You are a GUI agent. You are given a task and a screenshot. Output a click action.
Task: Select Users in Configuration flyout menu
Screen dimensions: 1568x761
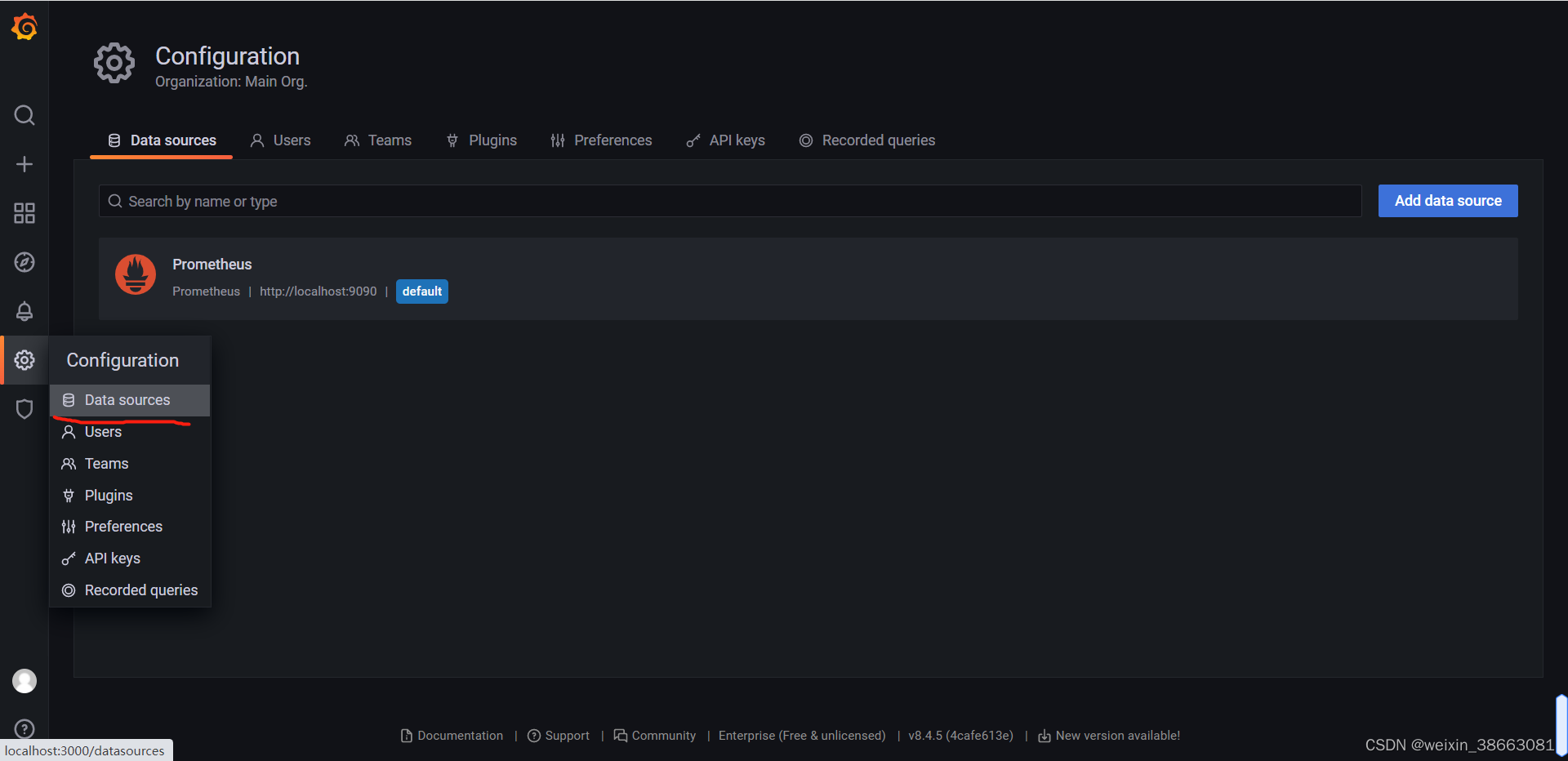(x=130, y=432)
